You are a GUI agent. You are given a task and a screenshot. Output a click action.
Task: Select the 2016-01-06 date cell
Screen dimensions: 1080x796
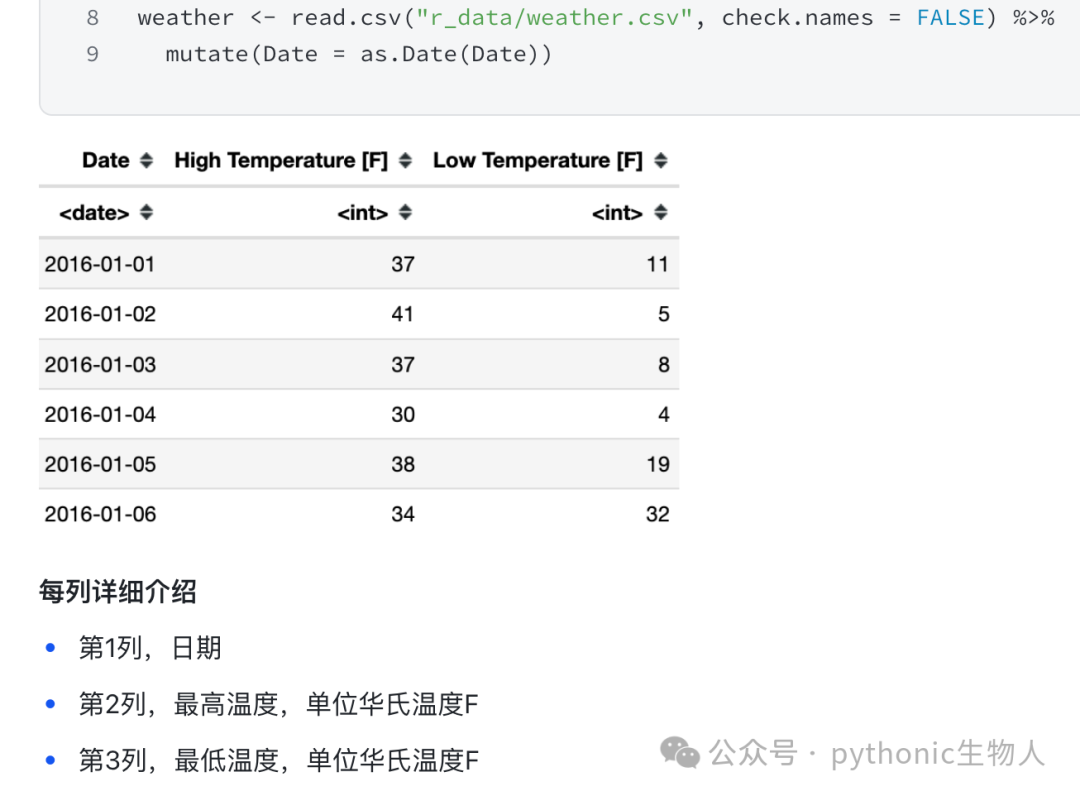coord(100,514)
